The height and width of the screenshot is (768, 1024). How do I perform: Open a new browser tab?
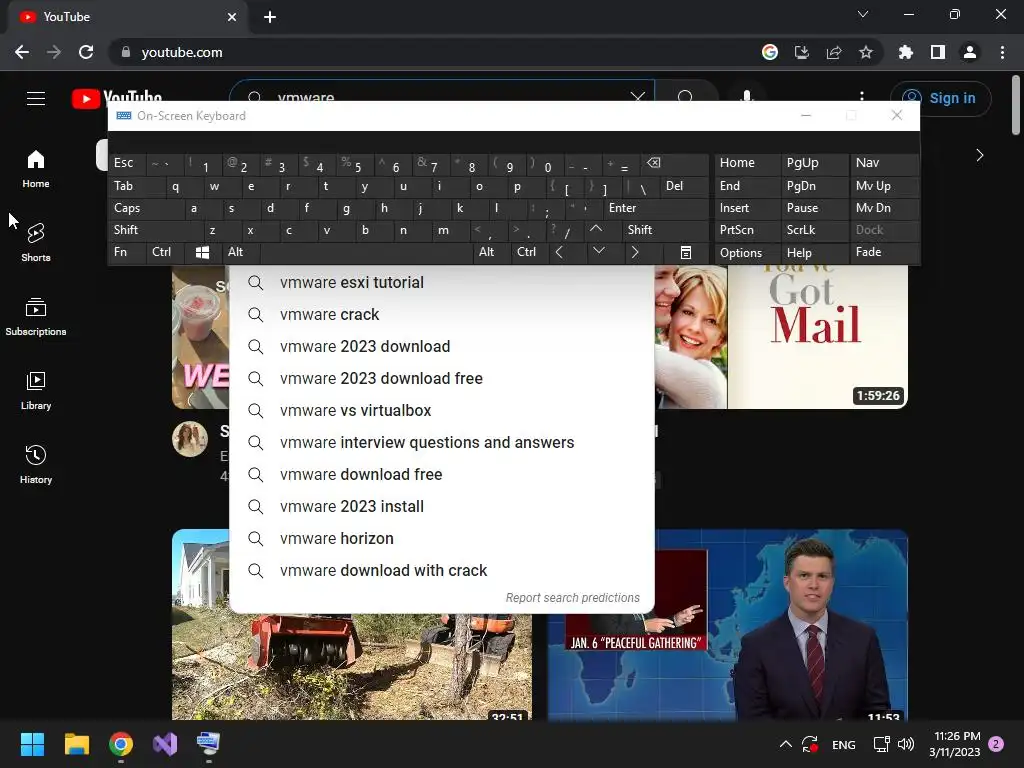tap(270, 17)
